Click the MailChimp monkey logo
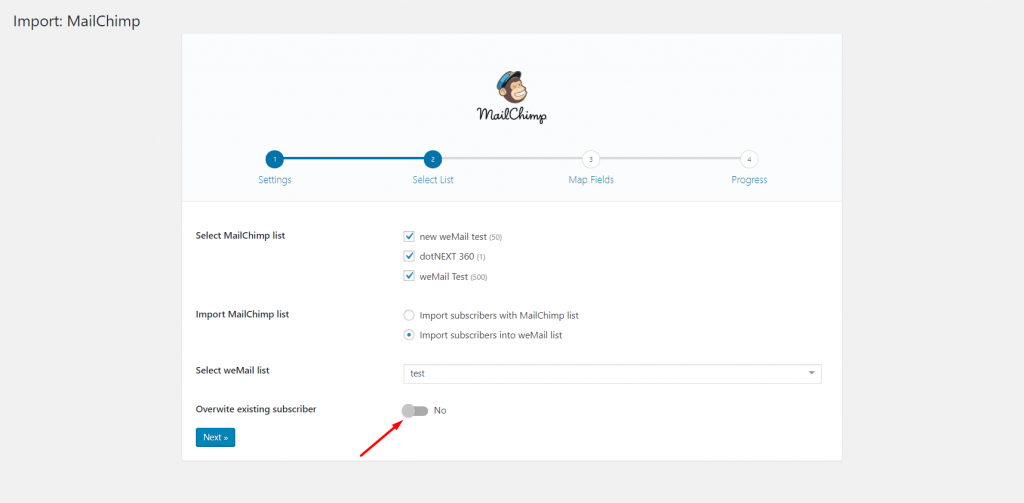Viewport: 1024px width, 503px height. tap(512, 97)
